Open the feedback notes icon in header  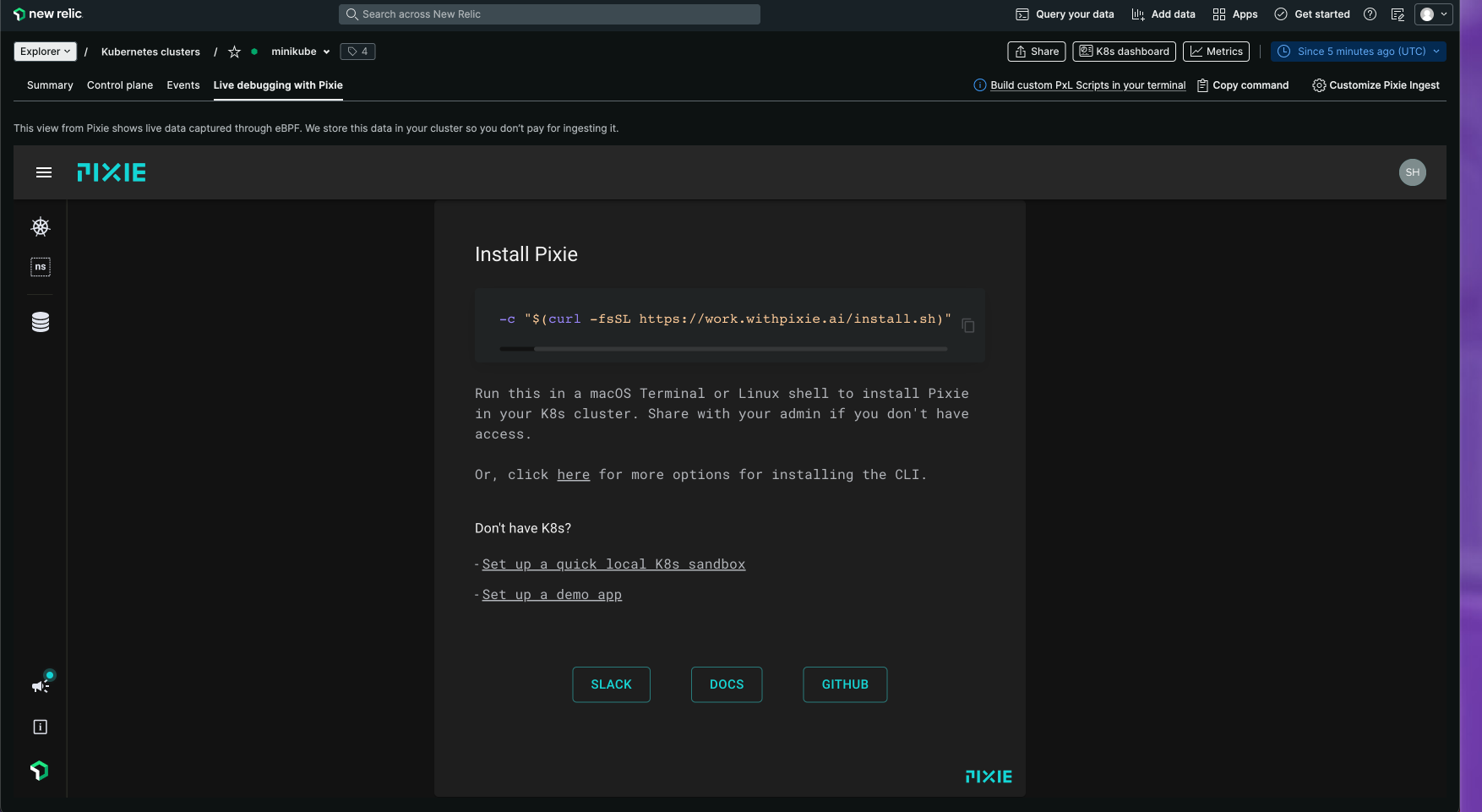click(1398, 14)
